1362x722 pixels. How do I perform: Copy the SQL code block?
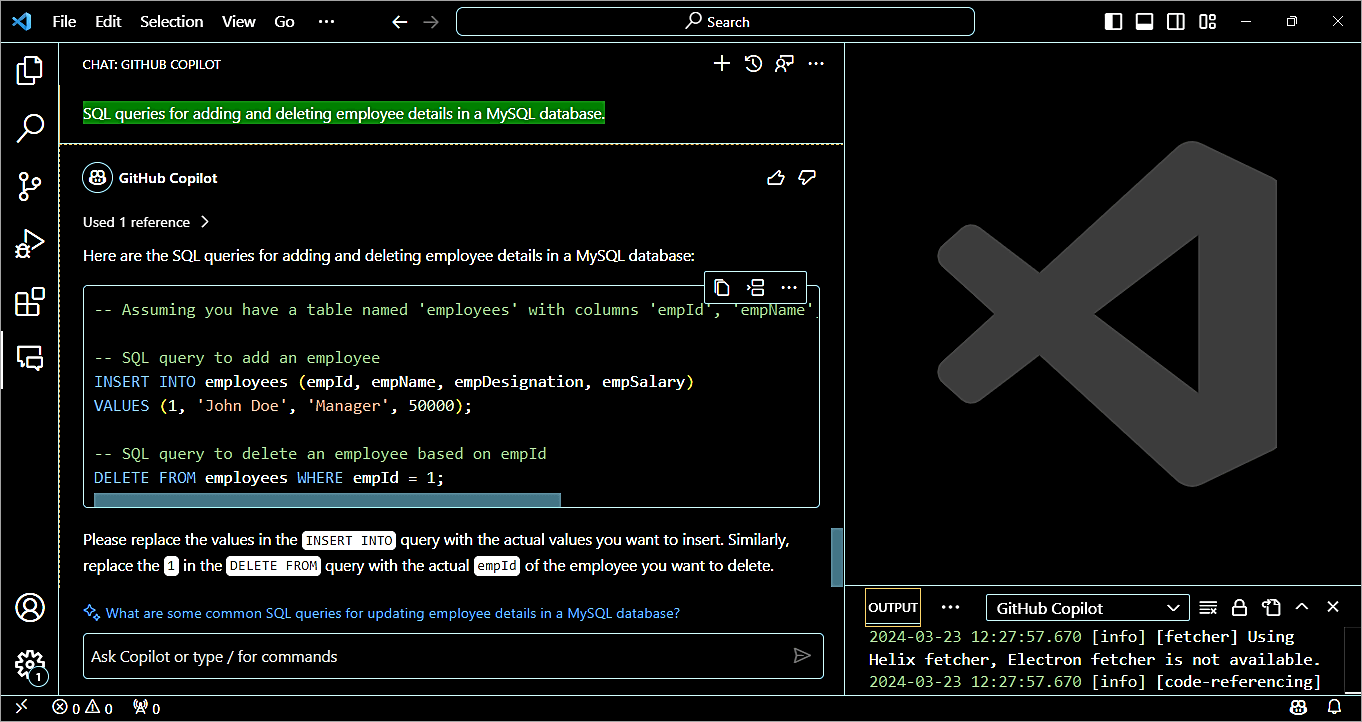tap(722, 288)
